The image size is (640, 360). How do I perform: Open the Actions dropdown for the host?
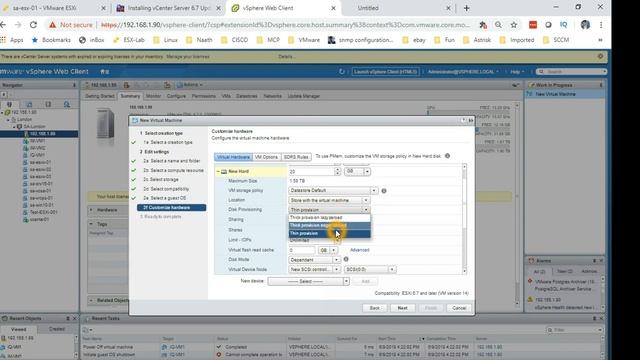click(191, 85)
